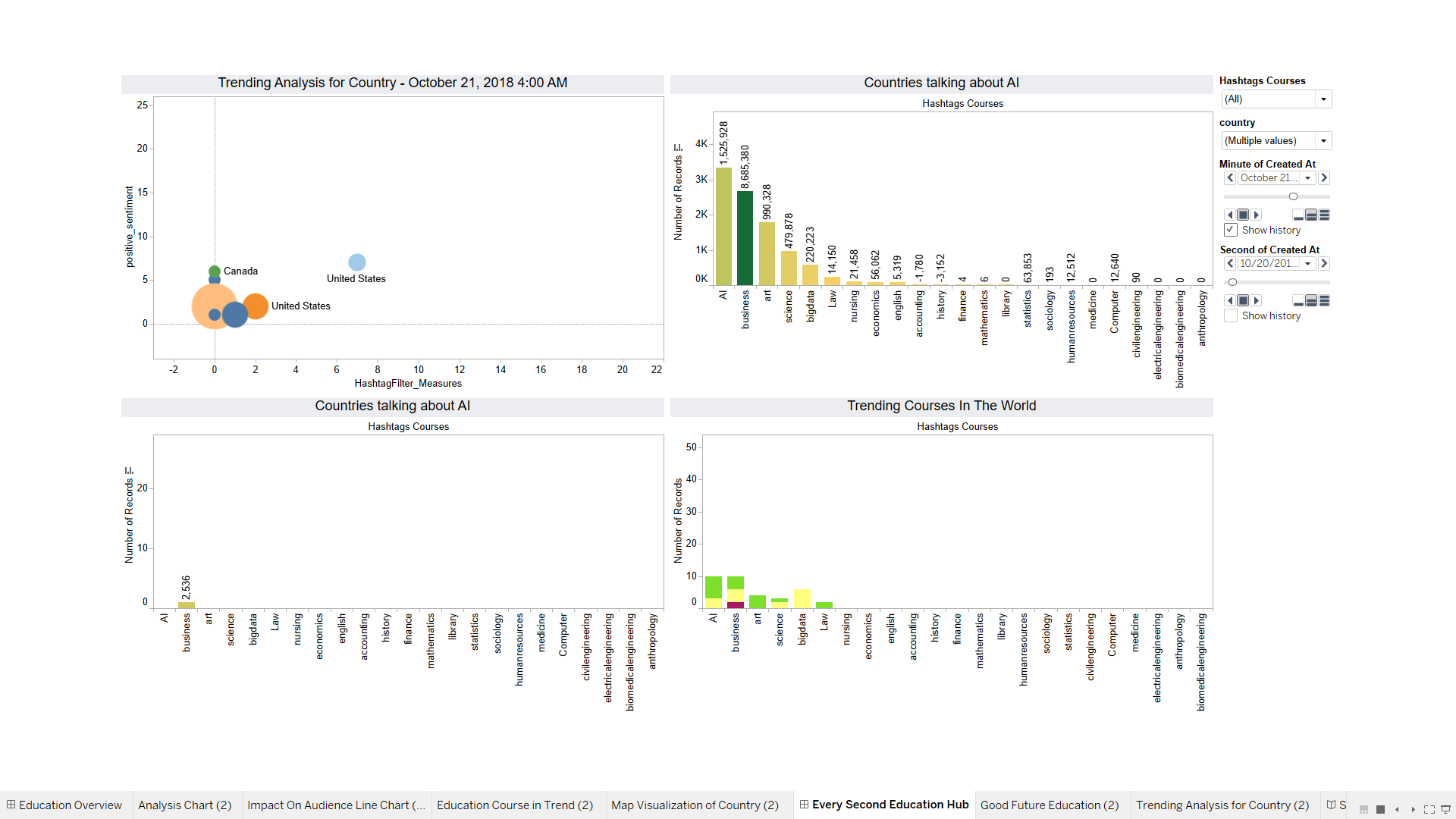Image resolution: width=1456 pixels, height=819 pixels.
Task: Open the Minute of Created At date dropdown
Action: pyautogui.click(x=1307, y=178)
